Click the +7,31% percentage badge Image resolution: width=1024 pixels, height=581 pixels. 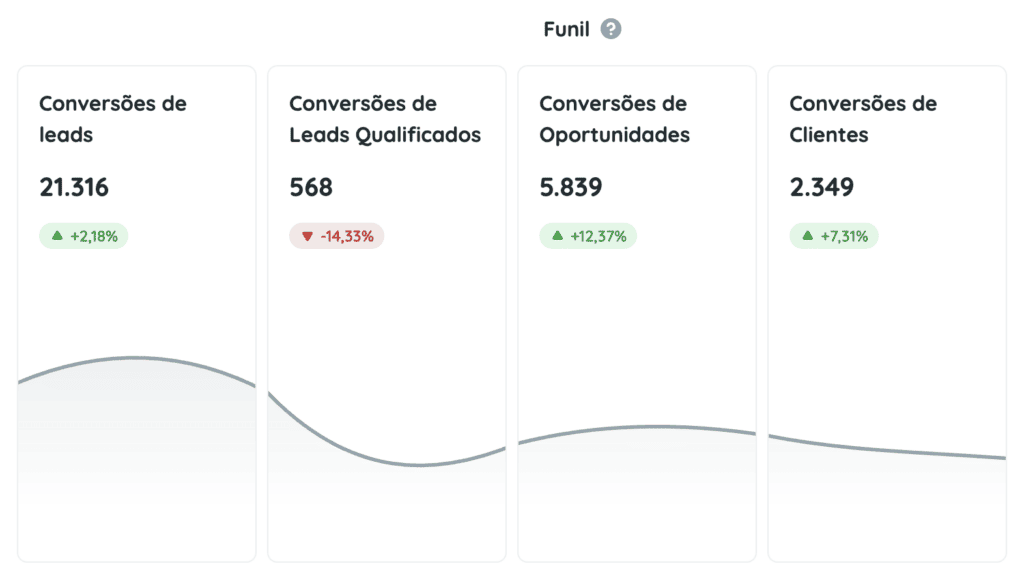pyautogui.click(x=834, y=236)
